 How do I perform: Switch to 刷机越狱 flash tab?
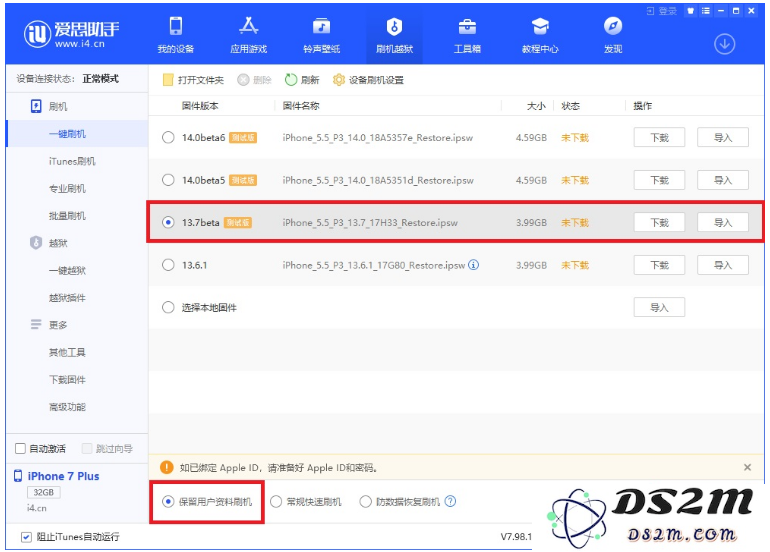[x=394, y=35]
